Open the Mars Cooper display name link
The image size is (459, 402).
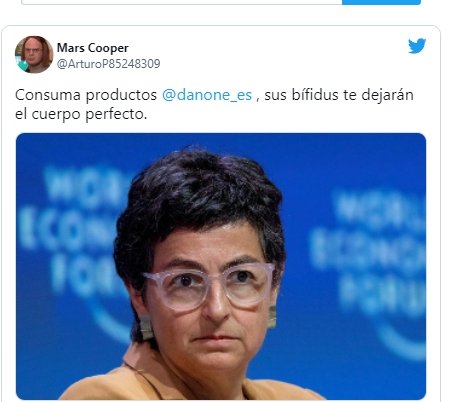tap(93, 48)
